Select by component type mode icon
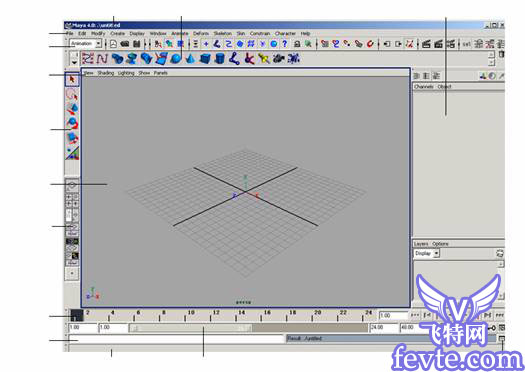The height and width of the screenshot is (372, 525). click(180, 44)
